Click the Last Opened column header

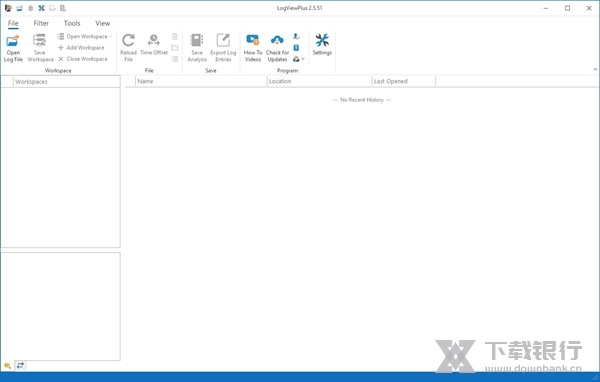pyautogui.click(x=404, y=81)
